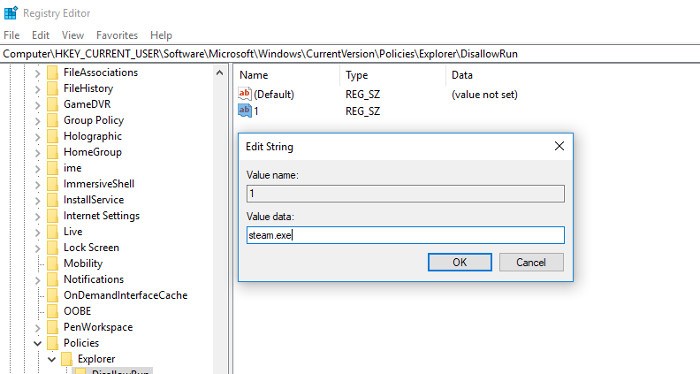The height and width of the screenshot is (374, 700).
Task: Close the Edit String dialog
Action: point(559,146)
